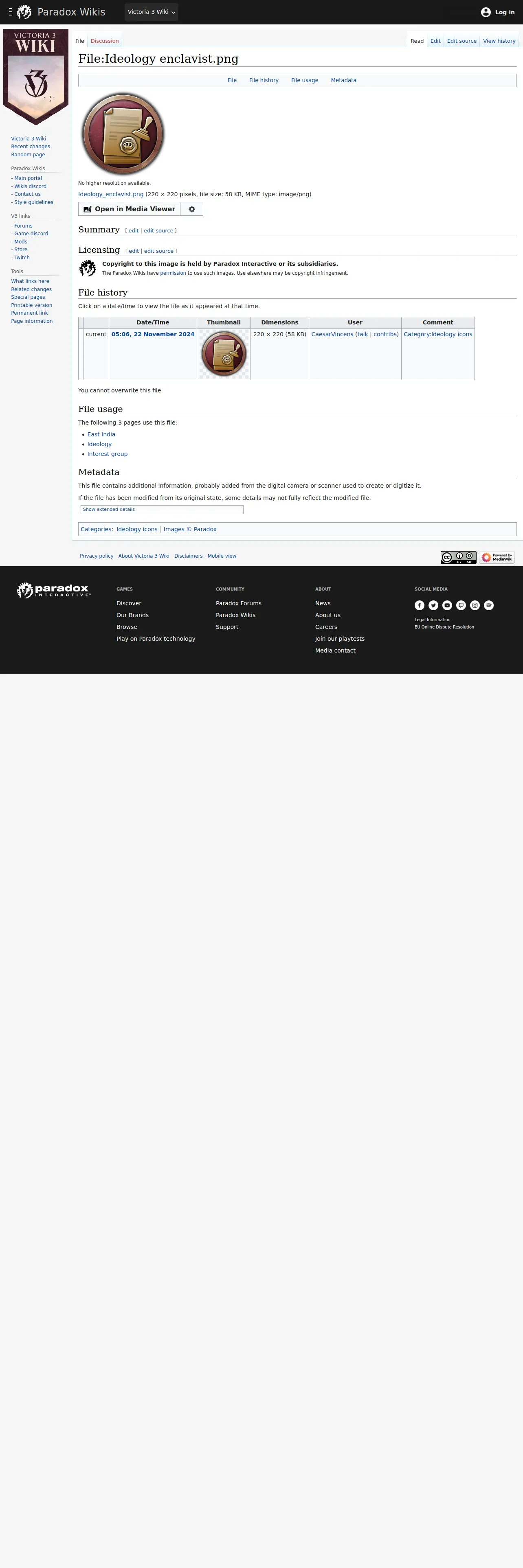The height and width of the screenshot is (1568, 523).
Task: Jump to Metadata in navigation box
Action: (343, 80)
